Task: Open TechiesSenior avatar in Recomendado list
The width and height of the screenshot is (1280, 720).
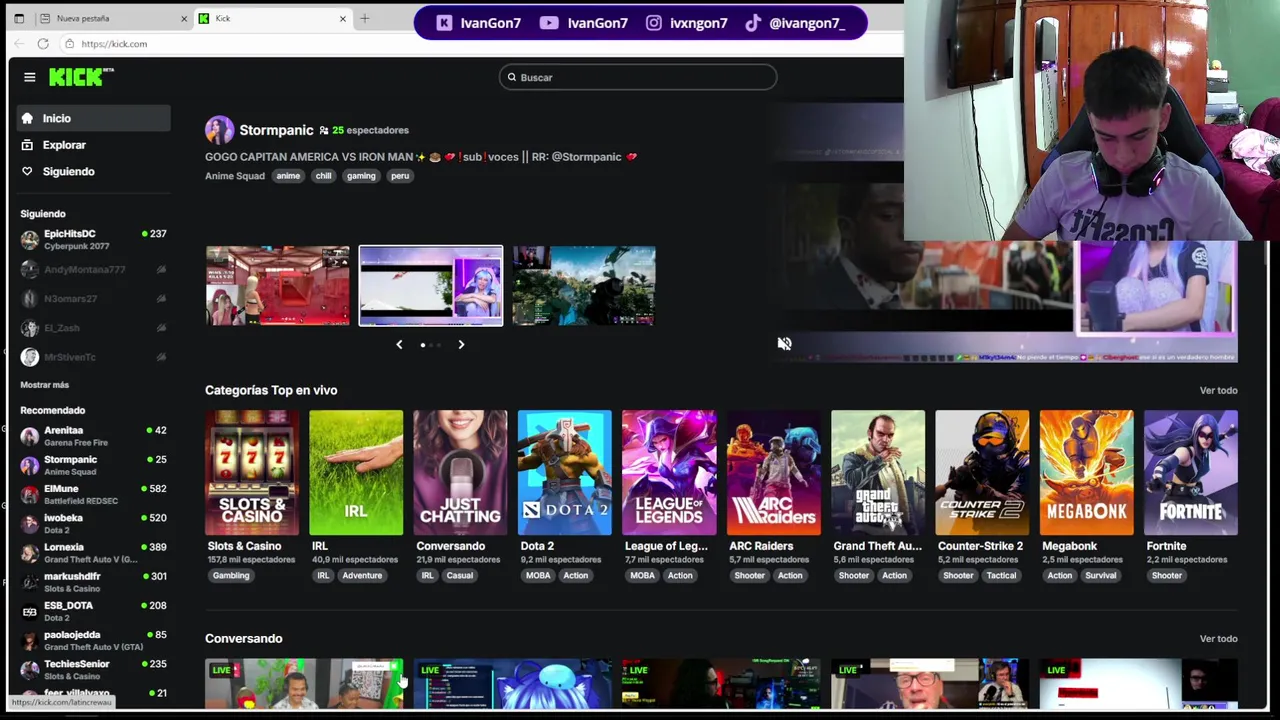Action: point(30,669)
